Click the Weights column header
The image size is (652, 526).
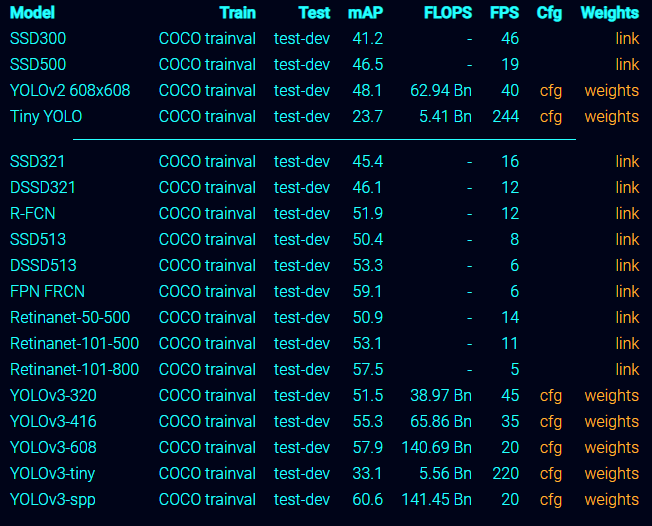pos(610,13)
